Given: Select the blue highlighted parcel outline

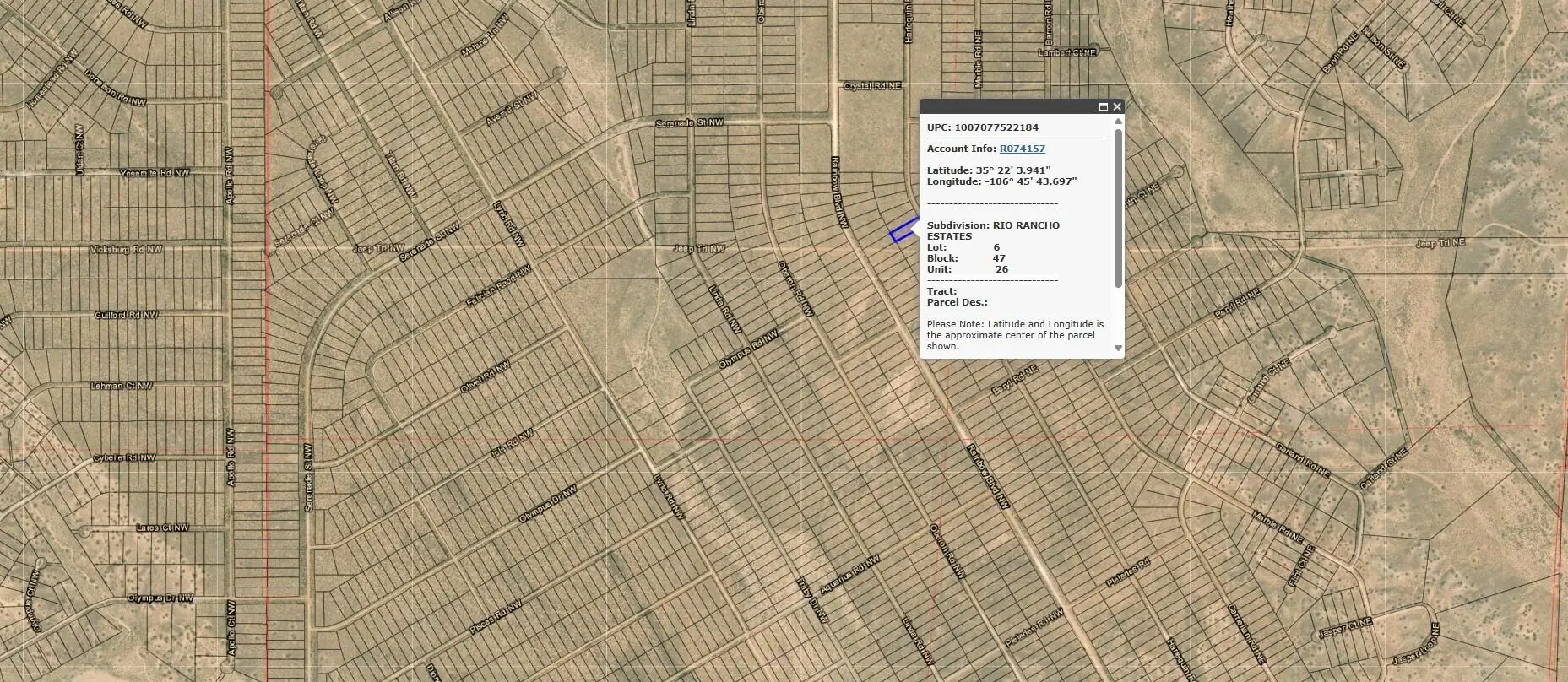Looking at the screenshot, I should click(903, 231).
